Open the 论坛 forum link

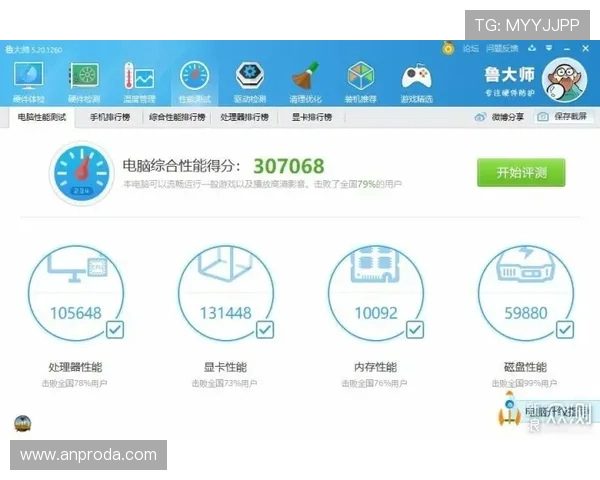point(471,48)
